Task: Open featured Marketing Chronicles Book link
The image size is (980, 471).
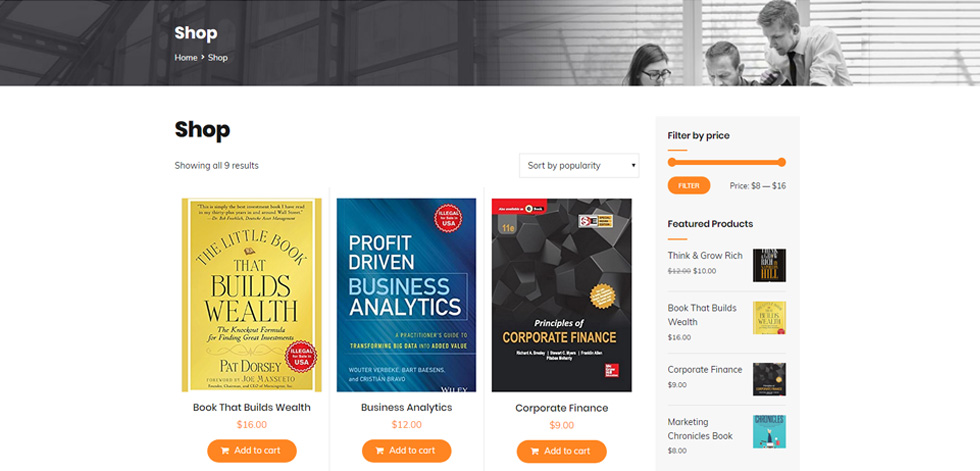Action: click(700, 429)
